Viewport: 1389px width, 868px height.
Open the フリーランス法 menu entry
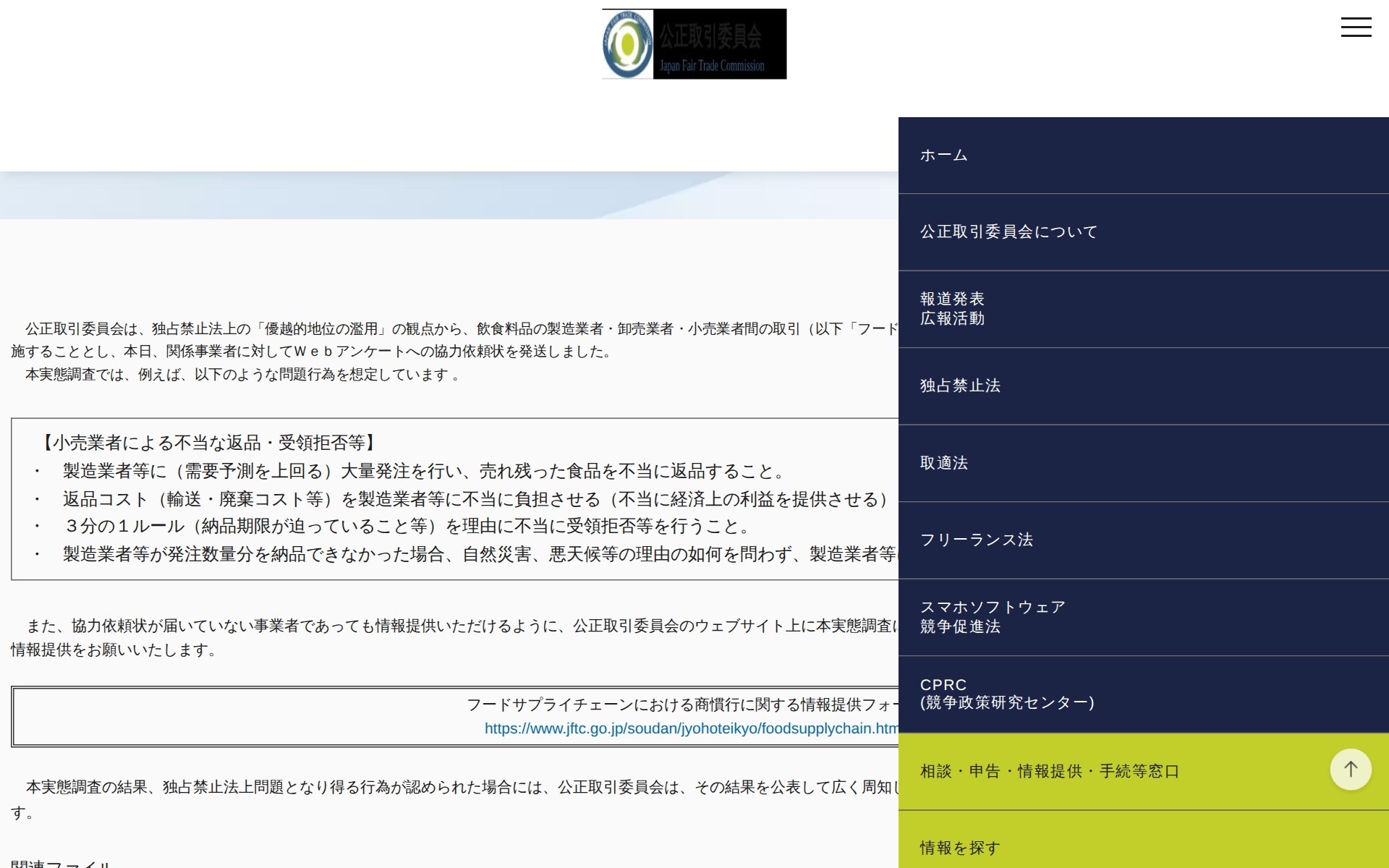pos(976,540)
